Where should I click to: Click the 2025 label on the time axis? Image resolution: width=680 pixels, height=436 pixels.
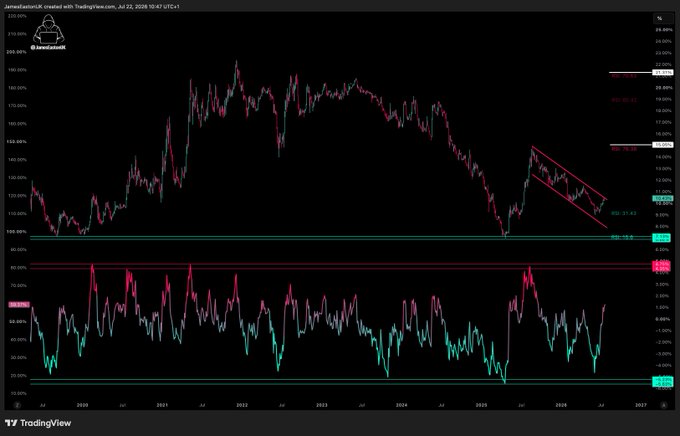click(x=481, y=405)
